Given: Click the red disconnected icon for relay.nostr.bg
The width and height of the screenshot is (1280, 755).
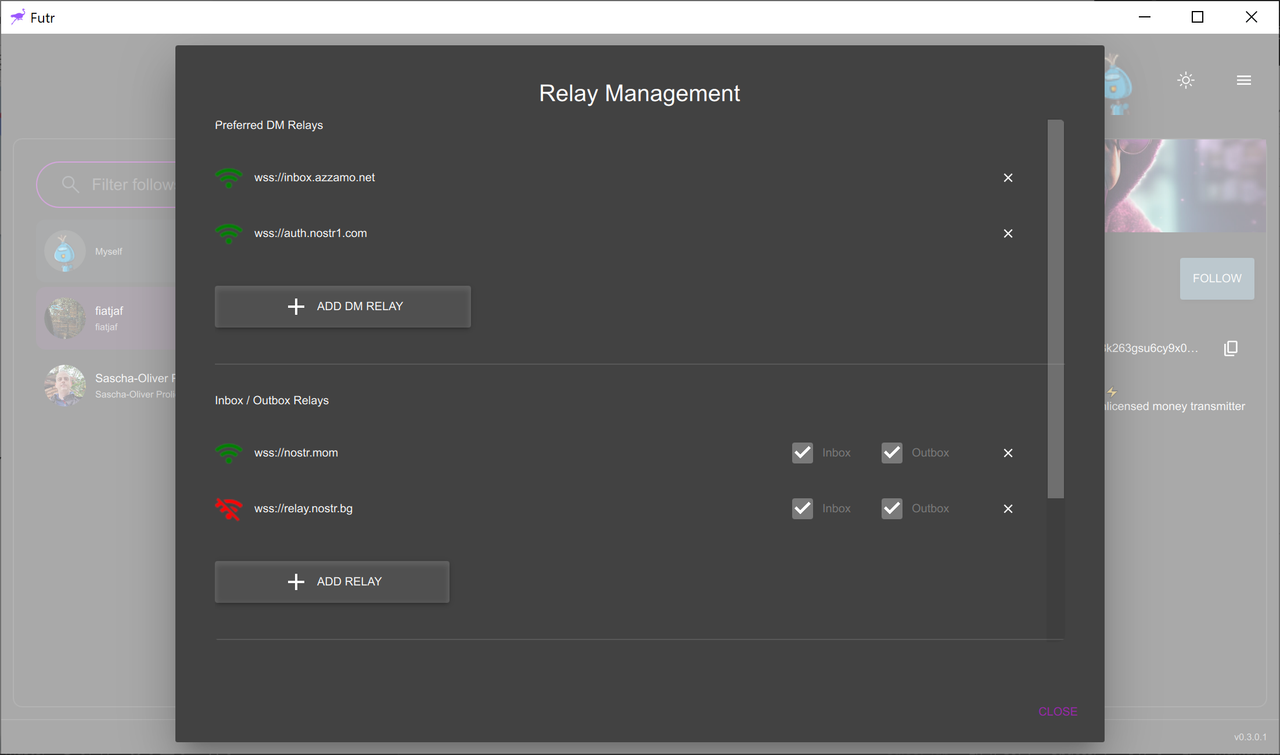Looking at the screenshot, I should 229,509.
